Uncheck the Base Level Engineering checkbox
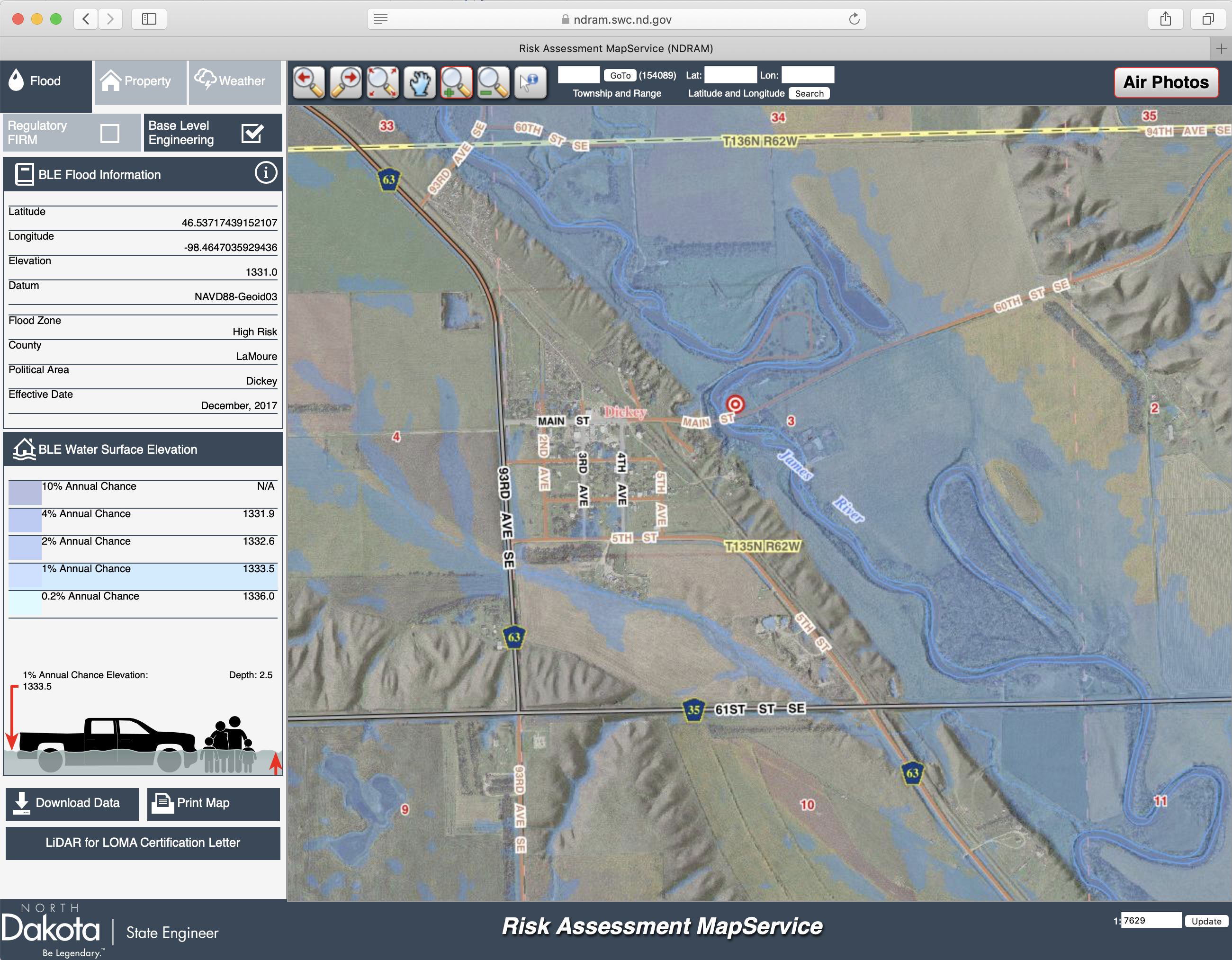 [252, 133]
